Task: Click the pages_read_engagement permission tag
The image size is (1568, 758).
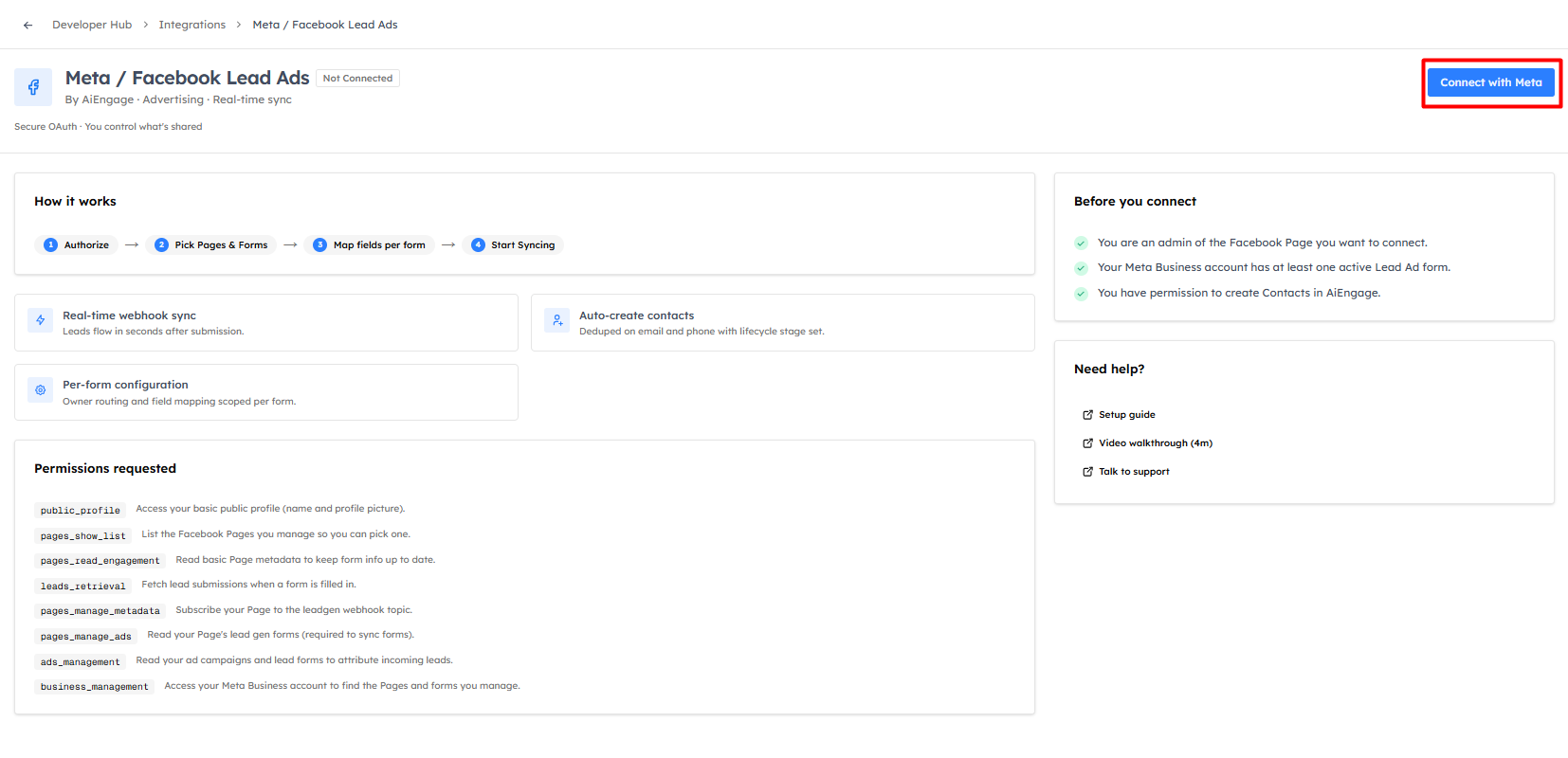Action: pos(100,561)
